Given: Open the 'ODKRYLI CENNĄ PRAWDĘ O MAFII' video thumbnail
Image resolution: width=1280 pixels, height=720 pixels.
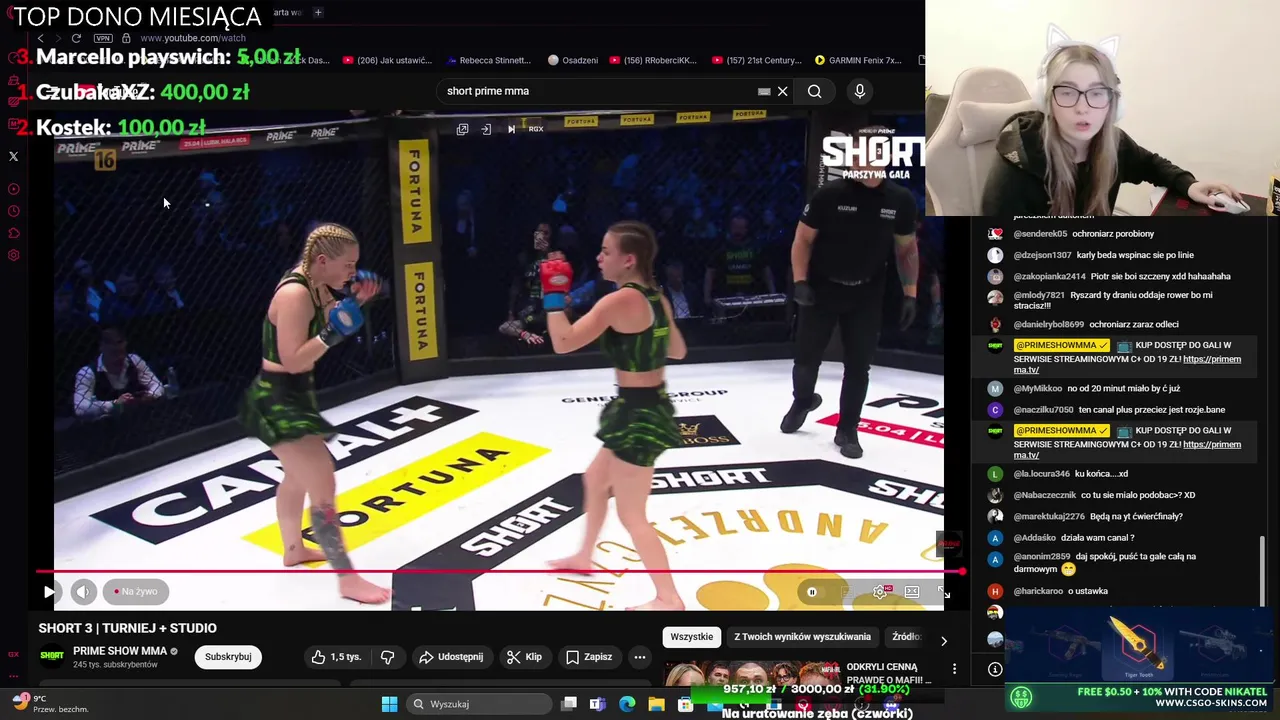Looking at the screenshot, I should (752, 674).
